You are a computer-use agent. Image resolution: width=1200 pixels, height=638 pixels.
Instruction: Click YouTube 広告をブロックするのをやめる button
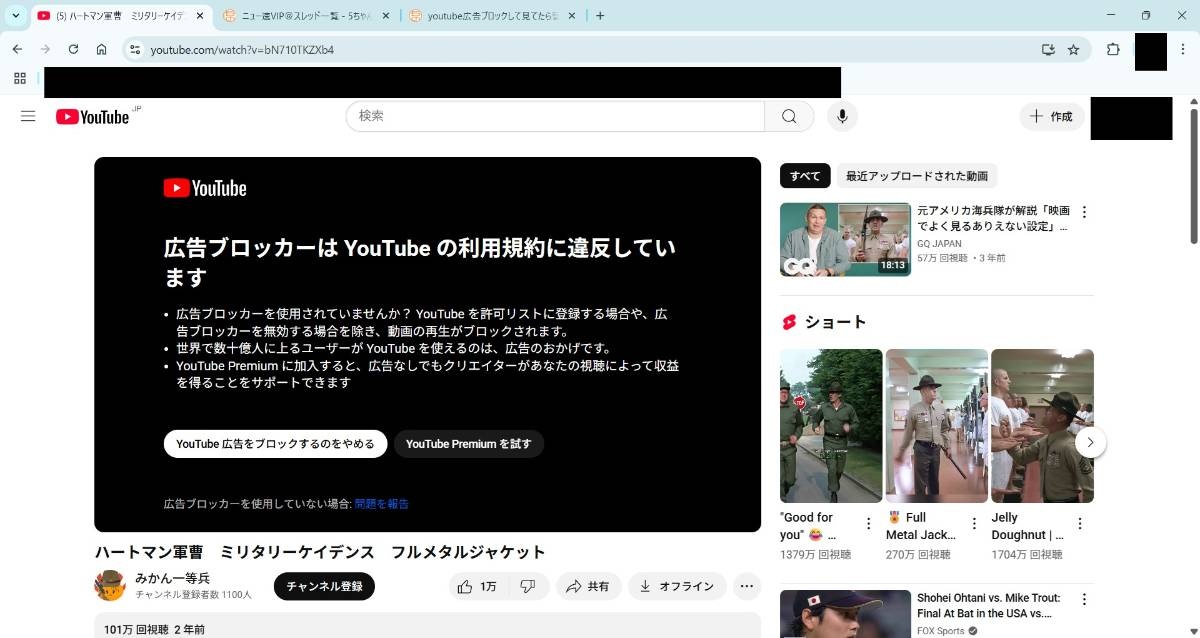point(275,444)
